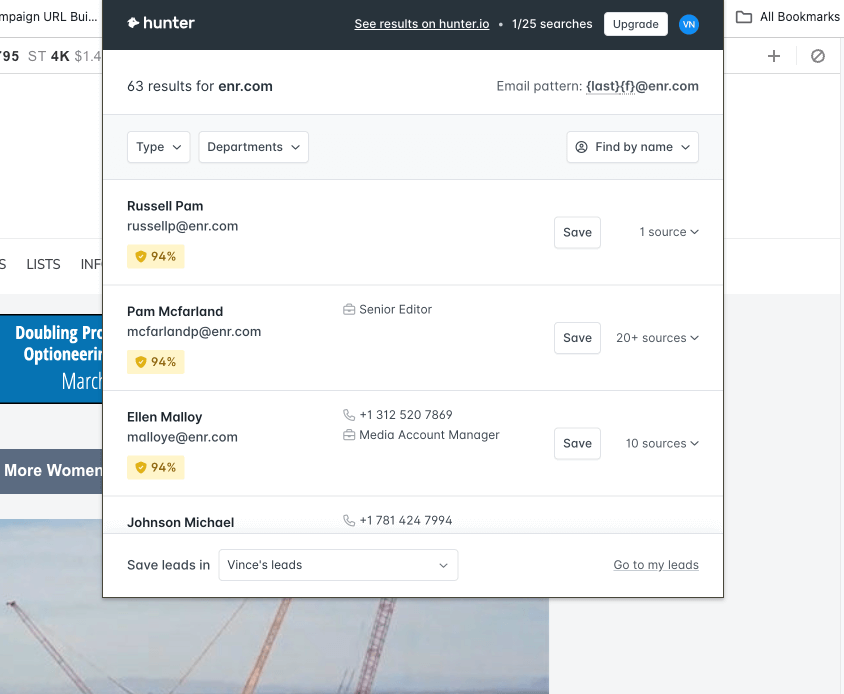Image resolution: width=844 pixels, height=694 pixels.
Task: Follow the Go to my leads link
Action: click(656, 565)
